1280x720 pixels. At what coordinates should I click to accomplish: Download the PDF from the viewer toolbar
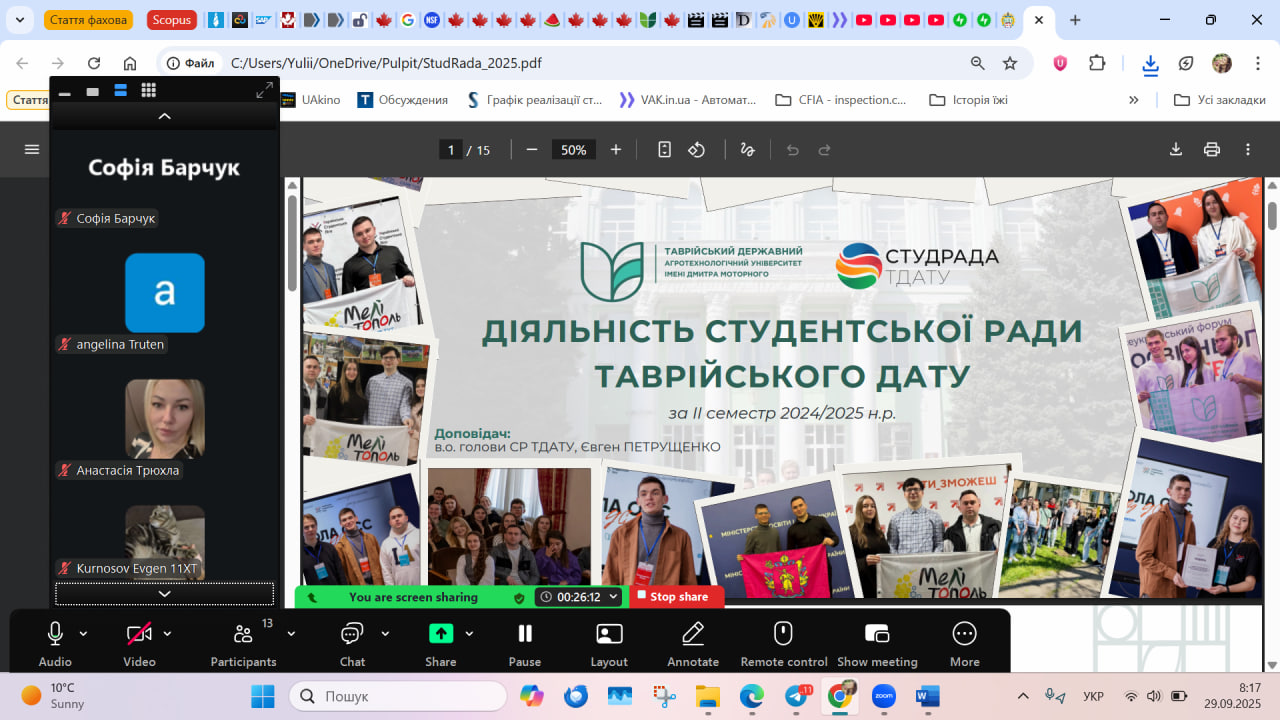click(x=1176, y=150)
